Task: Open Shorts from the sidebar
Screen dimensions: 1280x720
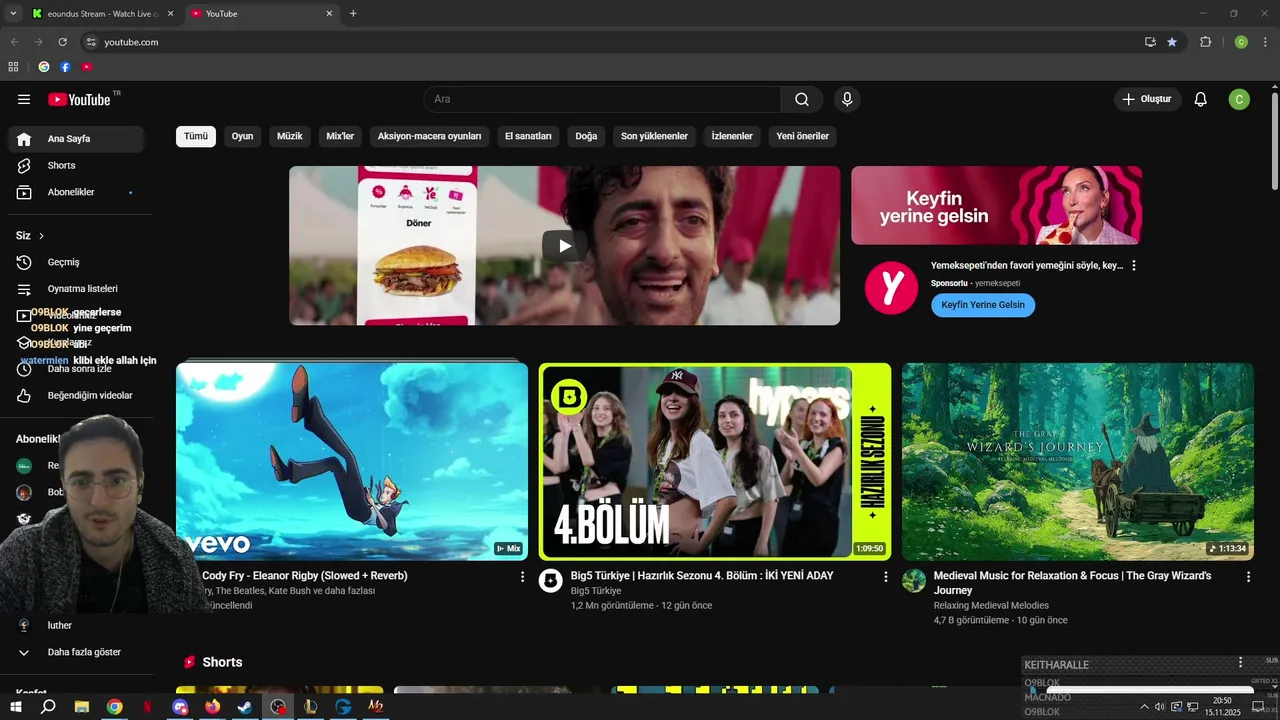Action: pos(76,165)
